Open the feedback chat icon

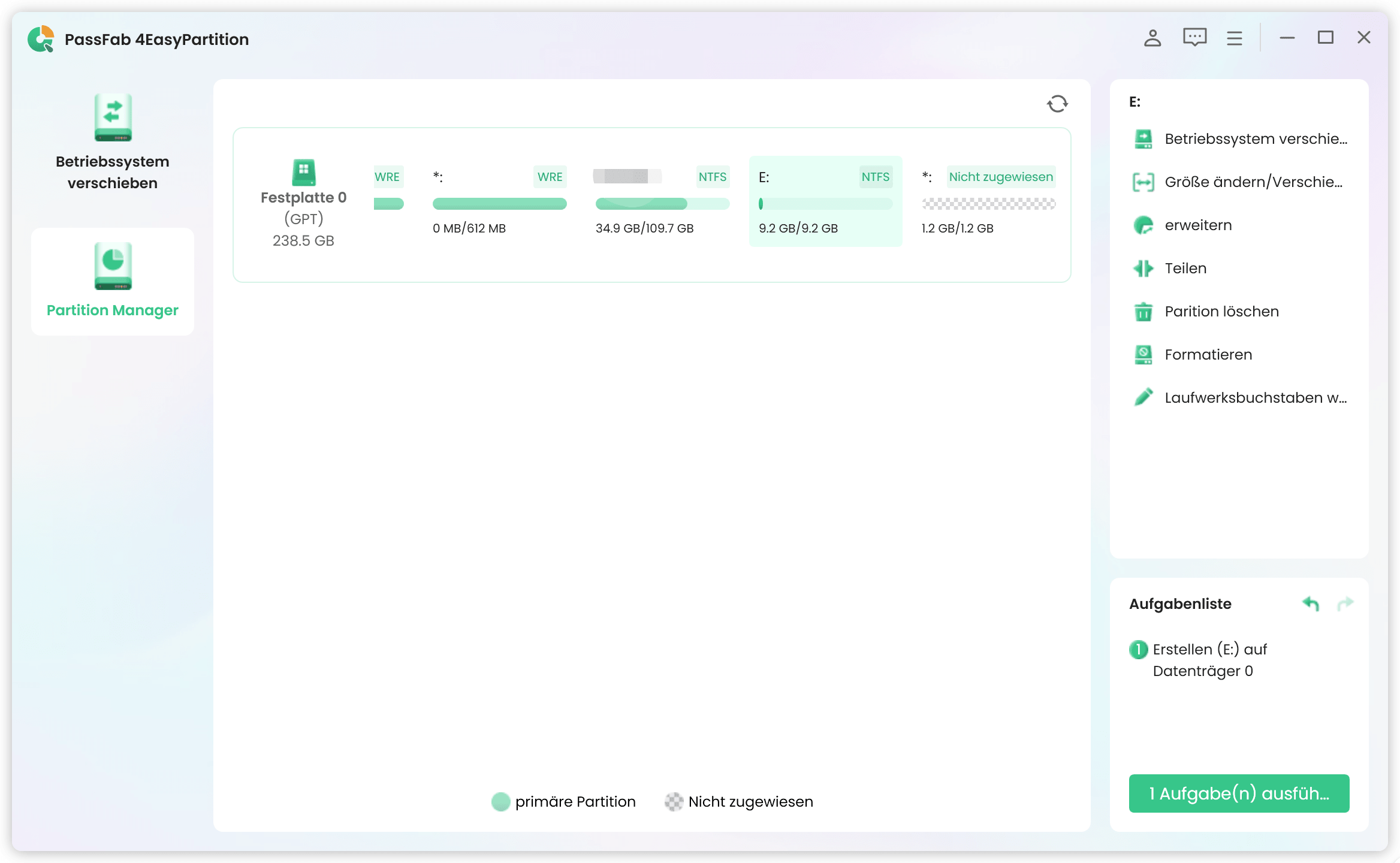[x=1194, y=38]
